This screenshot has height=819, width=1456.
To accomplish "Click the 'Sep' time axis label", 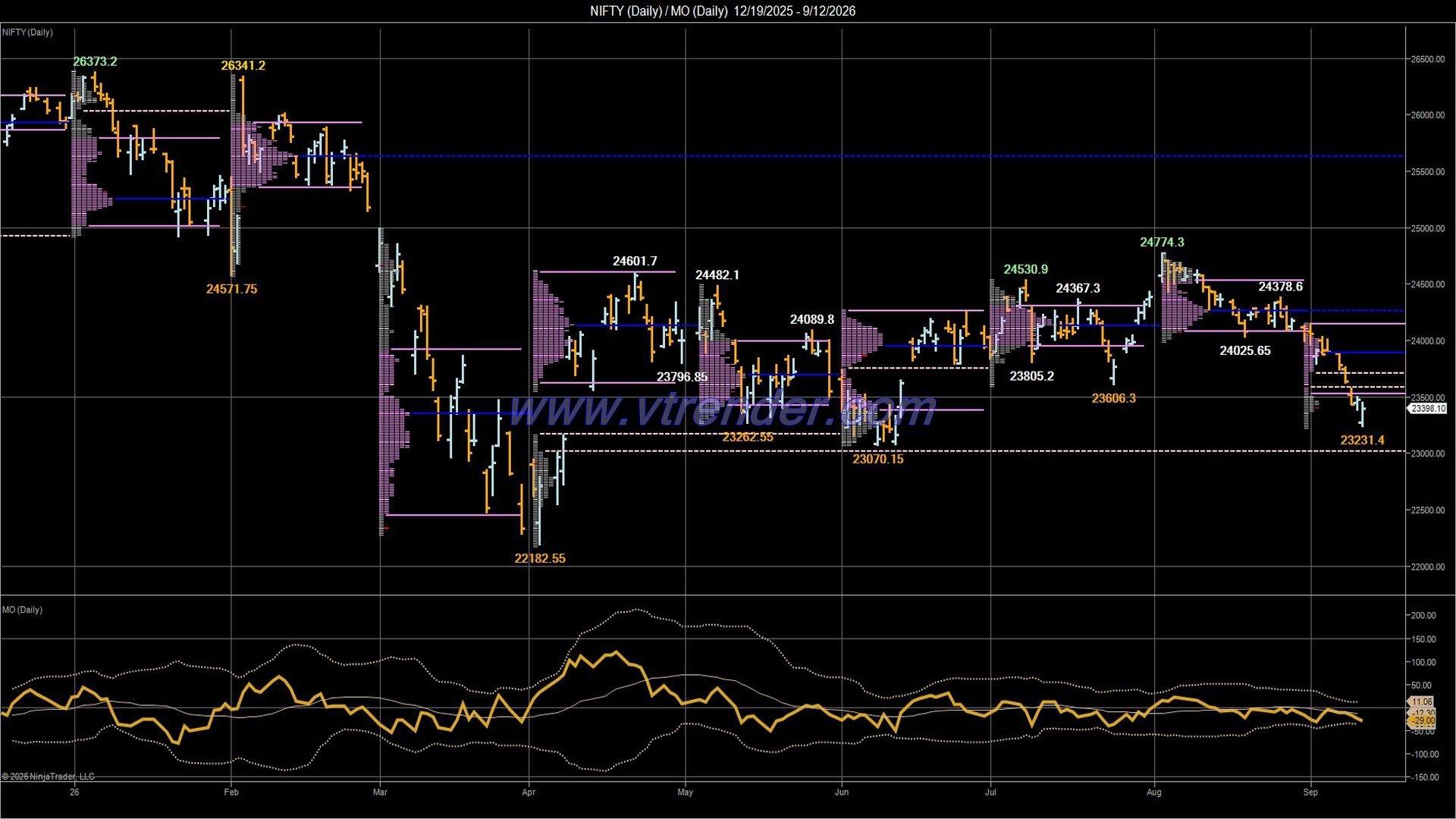I will tap(1310, 792).
